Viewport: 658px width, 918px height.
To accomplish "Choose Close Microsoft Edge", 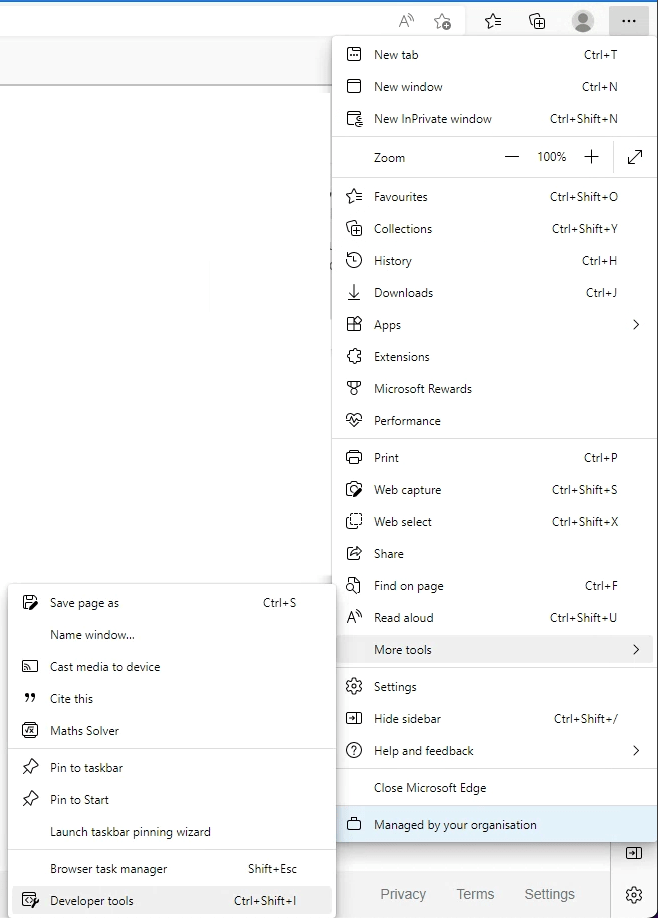I will pos(494,788).
